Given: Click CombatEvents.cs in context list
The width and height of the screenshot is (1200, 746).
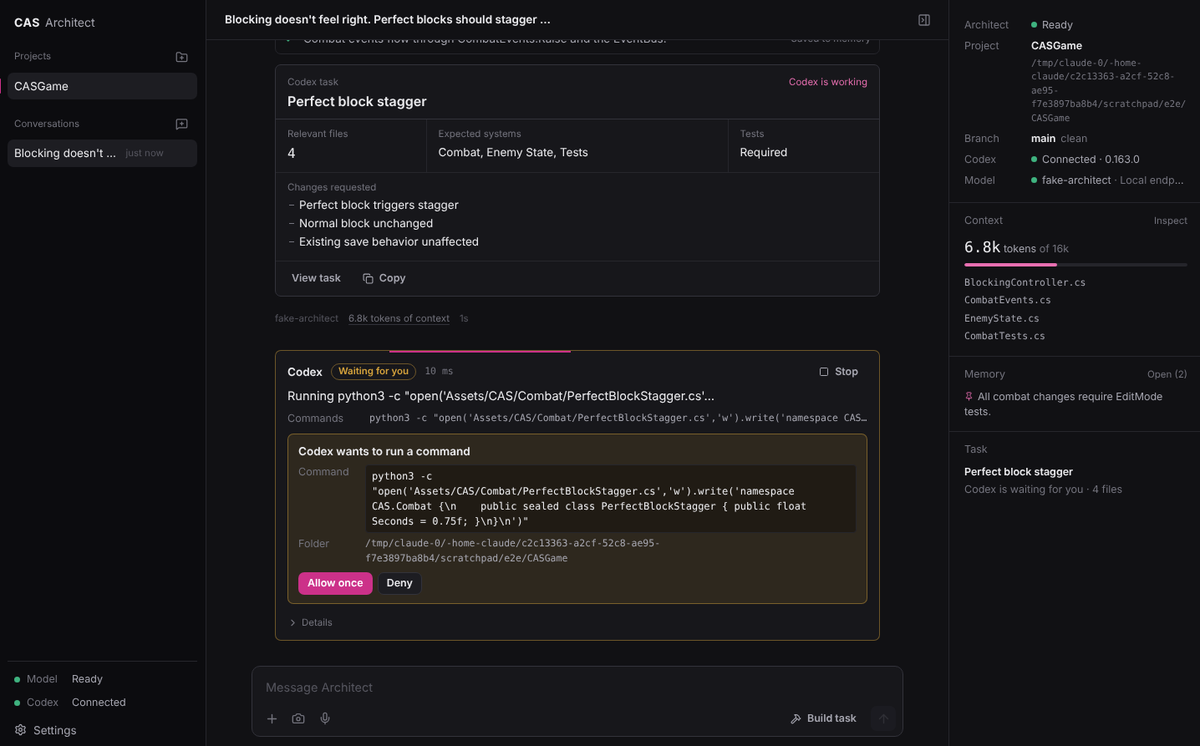Looking at the screenshot, I should tap(1007, 300).
